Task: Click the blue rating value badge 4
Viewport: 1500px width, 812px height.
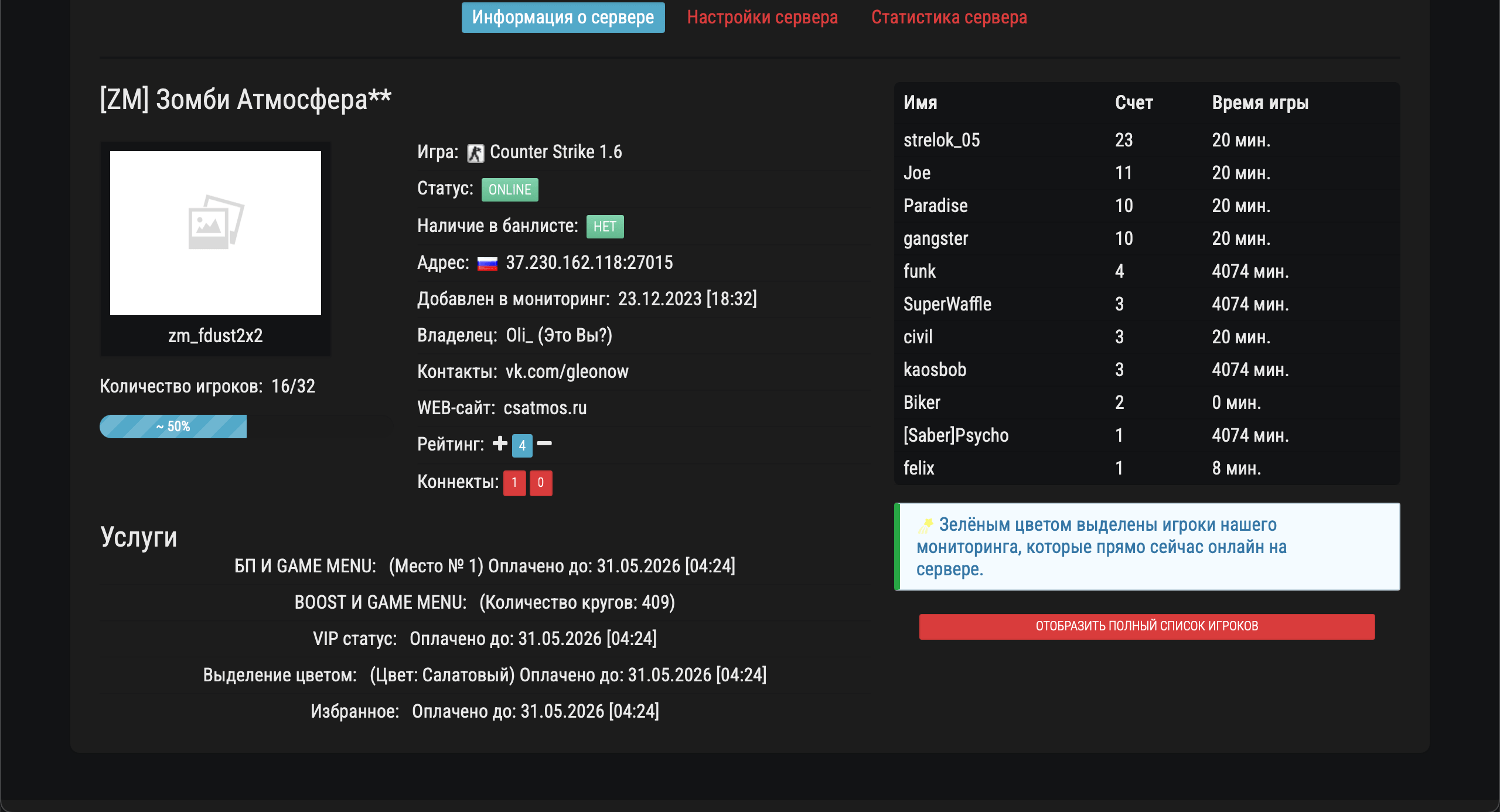Action: (522, 446)
